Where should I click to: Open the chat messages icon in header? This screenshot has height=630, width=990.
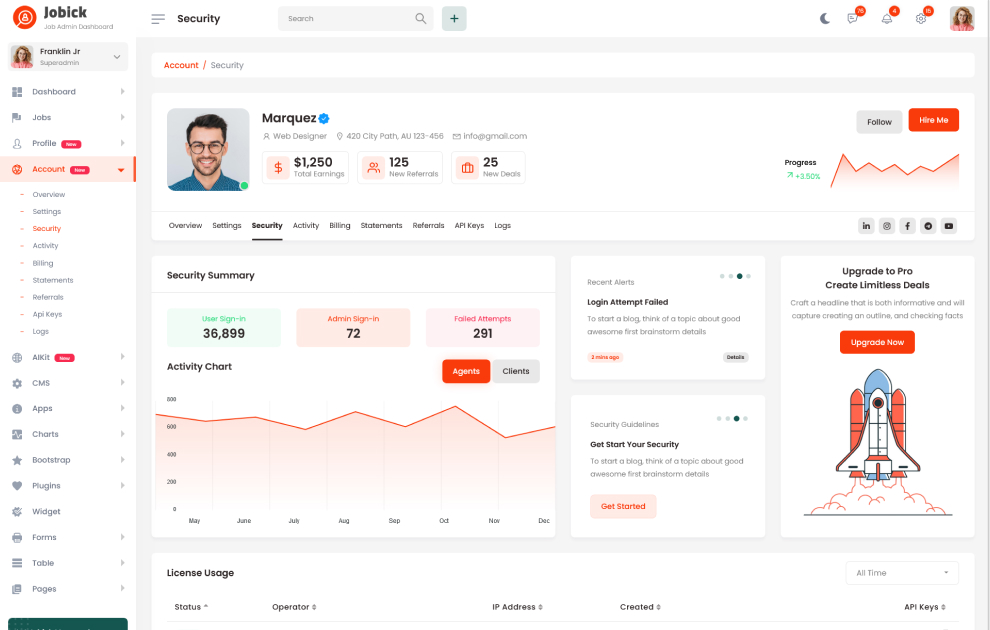tap(853, 18)
